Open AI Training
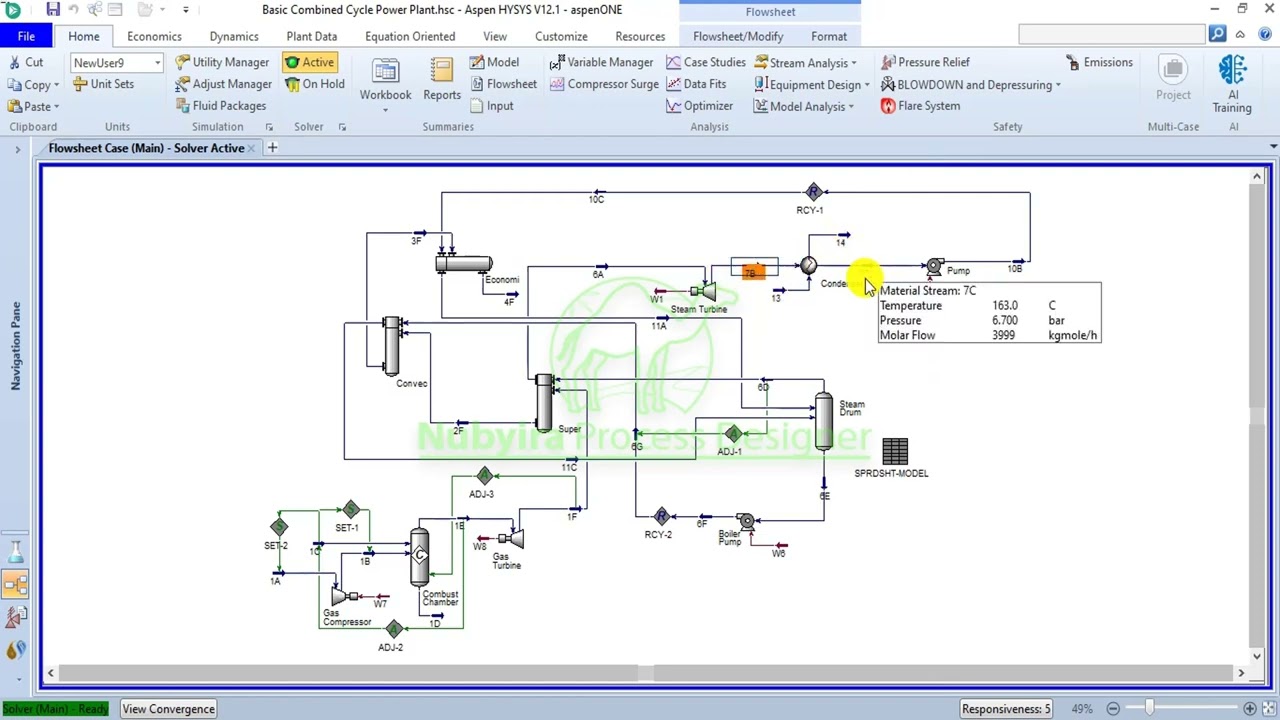This screenshot has width=1280, height=720. (1232, 85)
